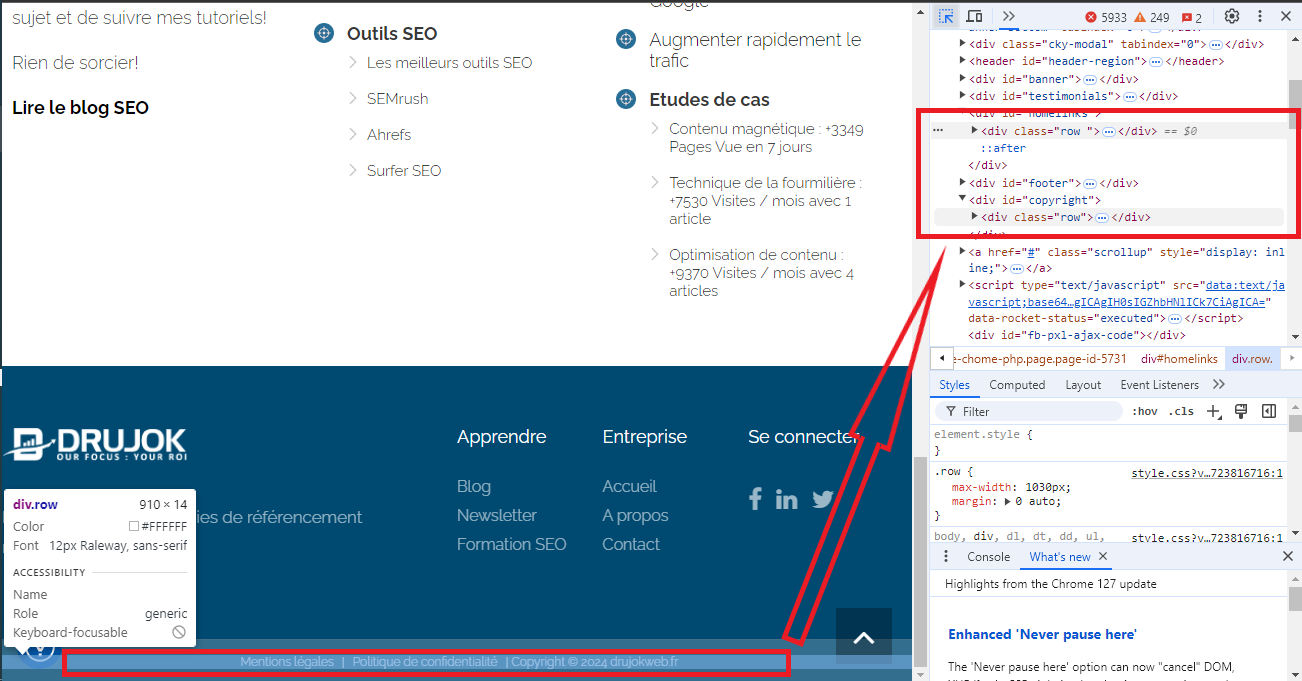The width and height of the screenshot is (1302, 681).
Task: Toggle the computed styles sidebar icon
Action: point(1269,411)
